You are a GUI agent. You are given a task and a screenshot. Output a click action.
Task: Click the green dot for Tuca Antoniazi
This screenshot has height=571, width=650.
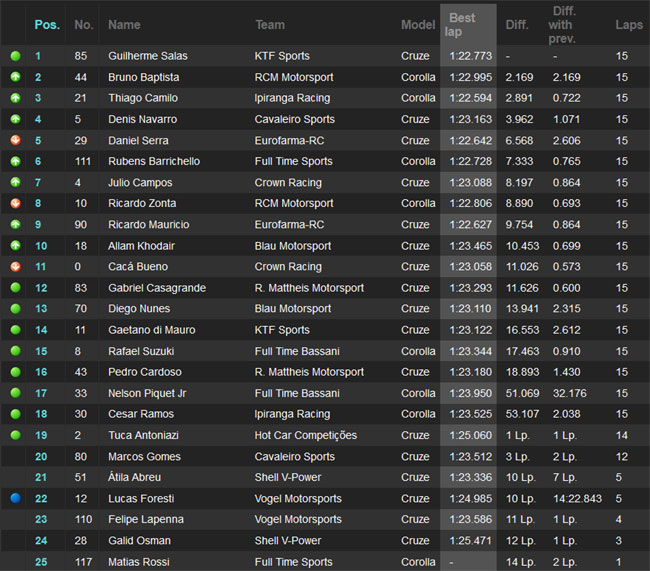[x=15, y=435]
